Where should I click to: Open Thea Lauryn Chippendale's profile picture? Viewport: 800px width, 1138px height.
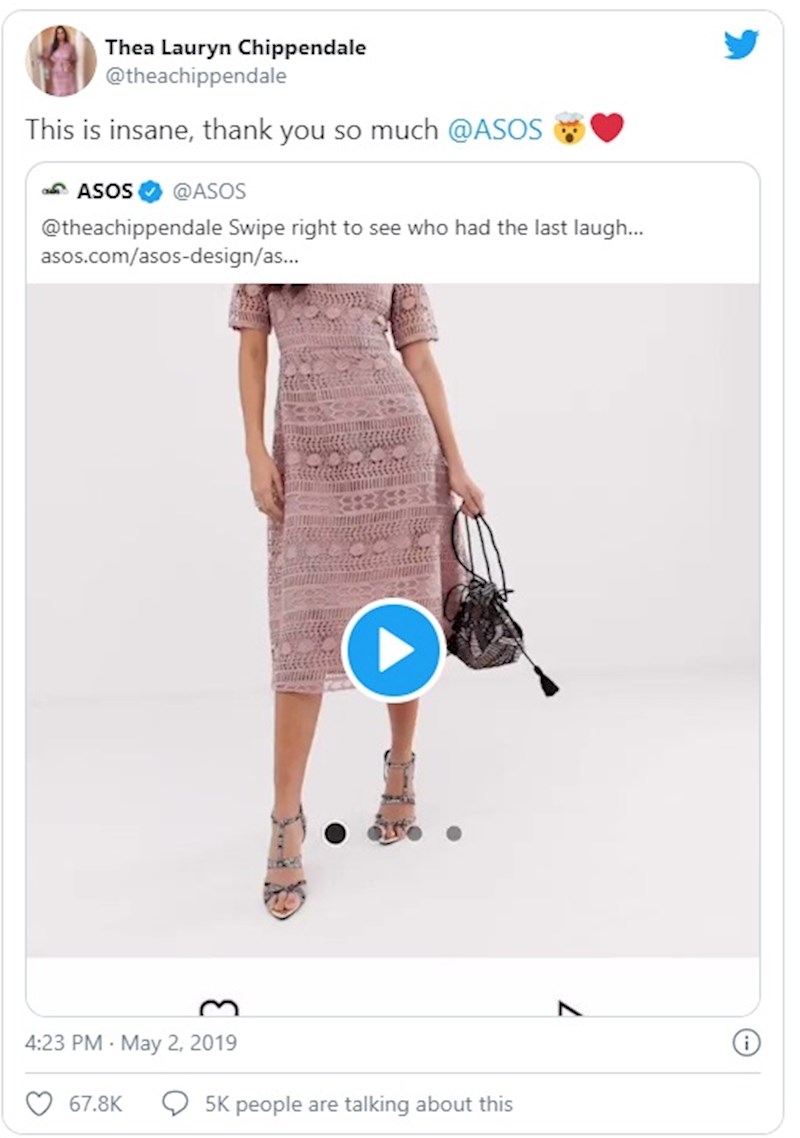tap(61, 61)
